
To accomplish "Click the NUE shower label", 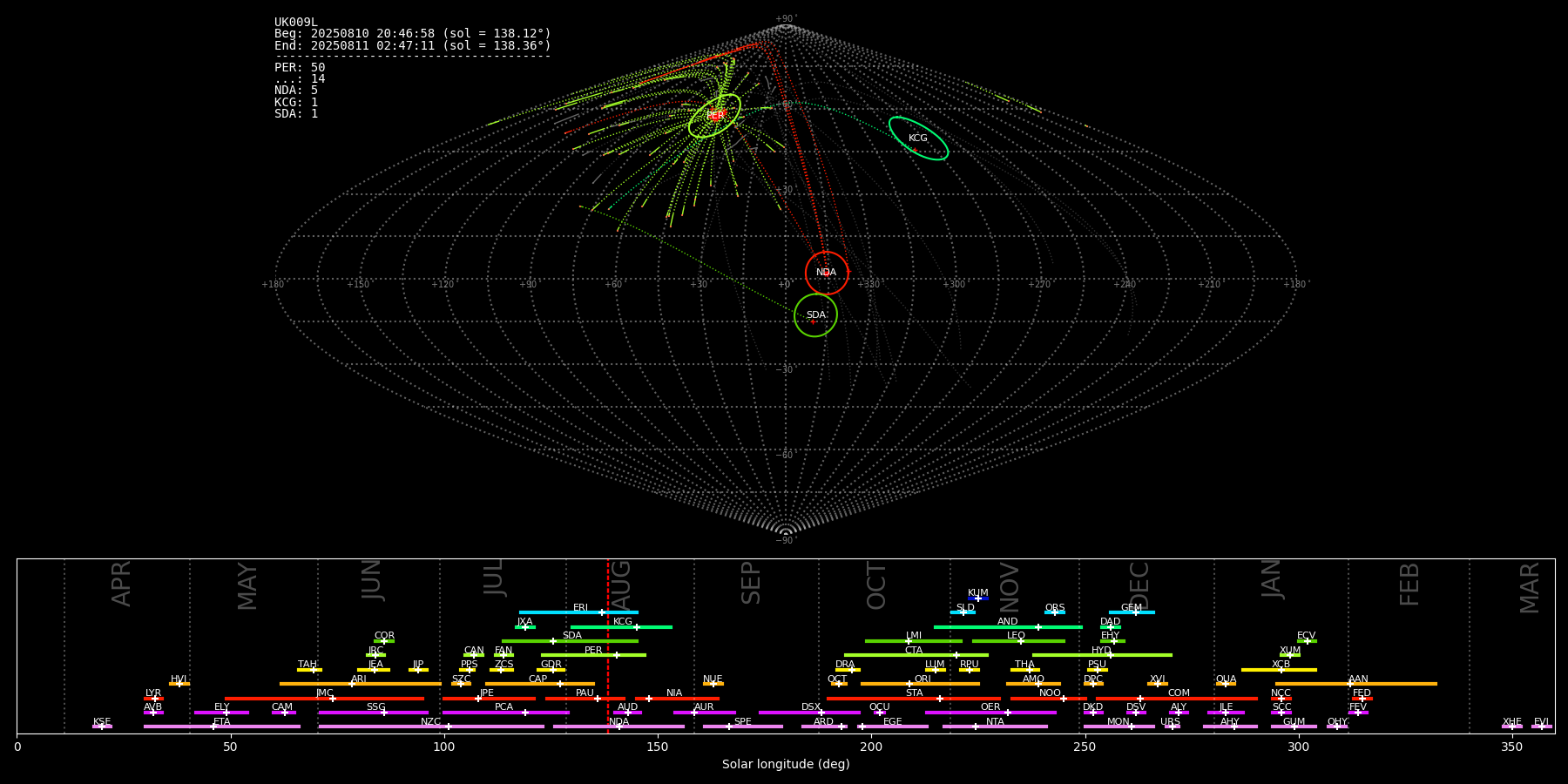I will 713,679.
